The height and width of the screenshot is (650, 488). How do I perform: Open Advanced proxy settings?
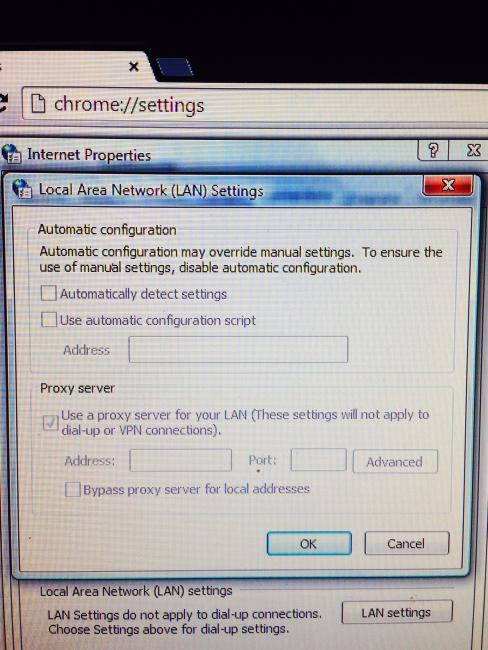point(395,461)
